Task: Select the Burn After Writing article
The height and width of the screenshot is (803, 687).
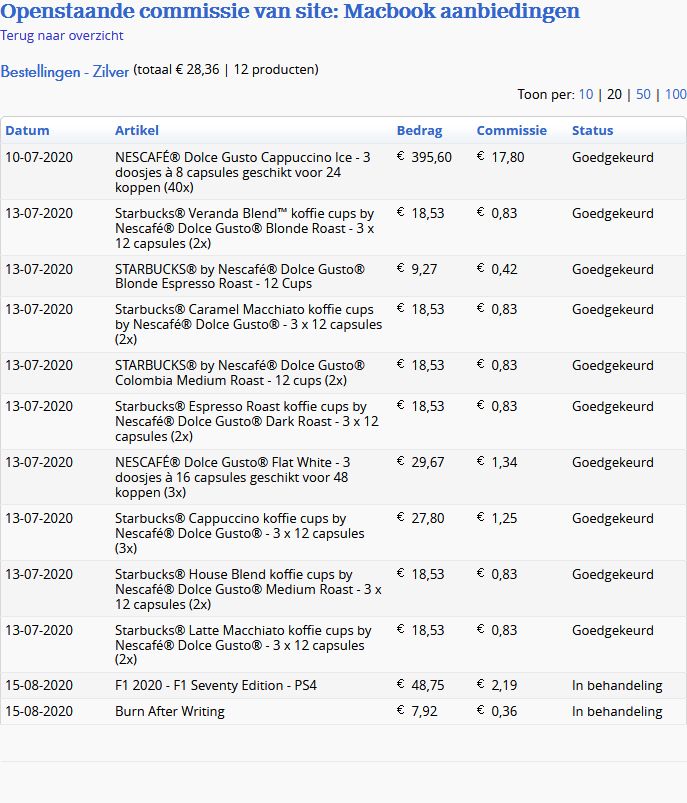Action: 170,711
